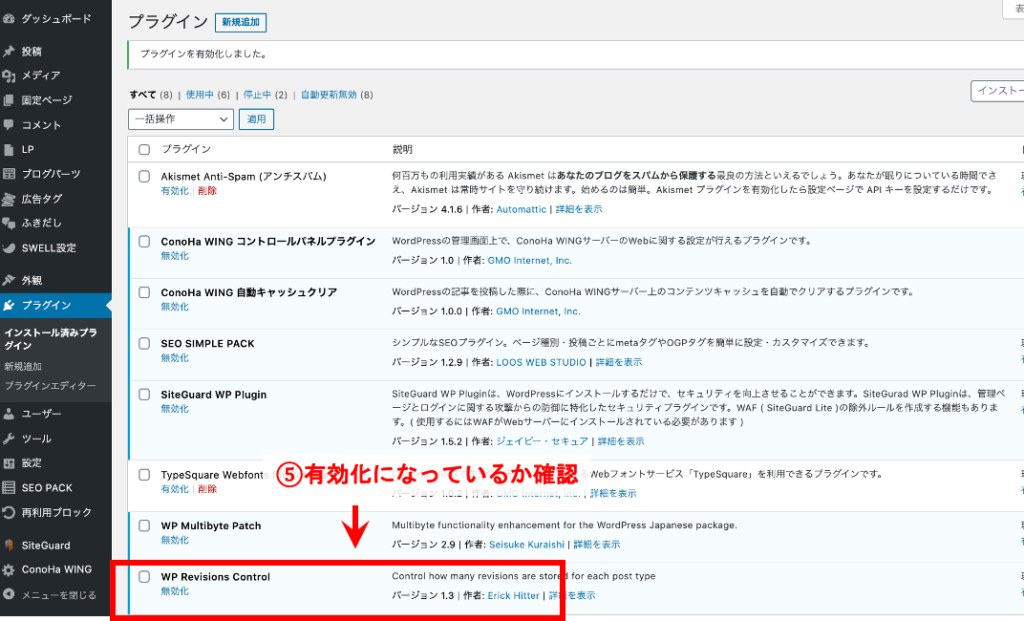Screen dimensions: 1024x621
Task: Click the plugin search input field
Action: pos(997,91)
